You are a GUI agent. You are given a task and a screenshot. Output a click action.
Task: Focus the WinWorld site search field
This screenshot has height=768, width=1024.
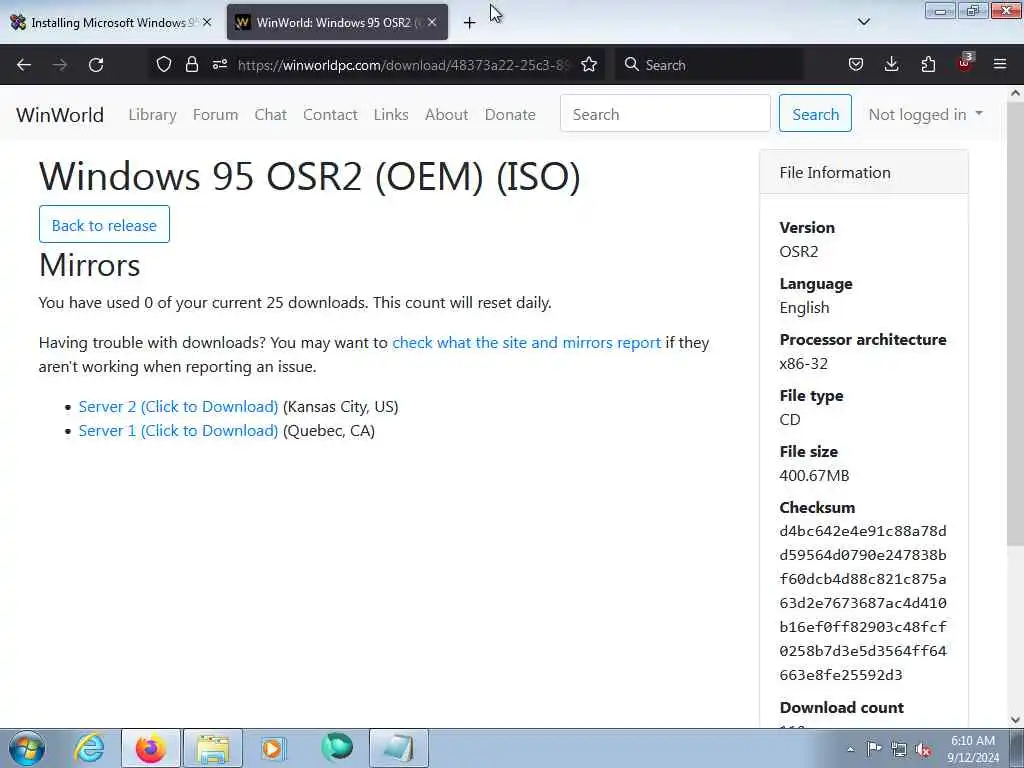665,113
